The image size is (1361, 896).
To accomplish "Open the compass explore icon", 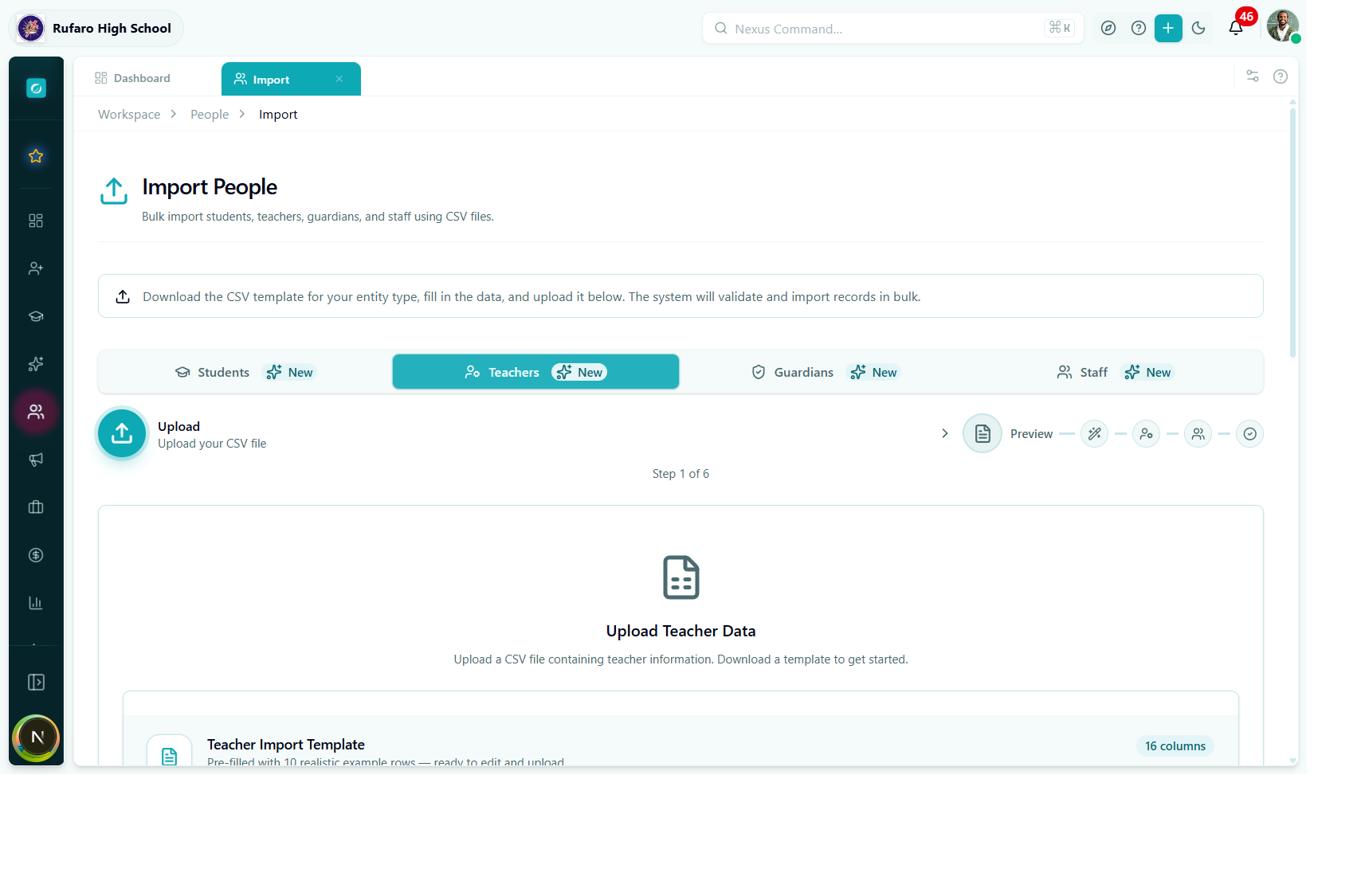I will [x=1108, y=29].
